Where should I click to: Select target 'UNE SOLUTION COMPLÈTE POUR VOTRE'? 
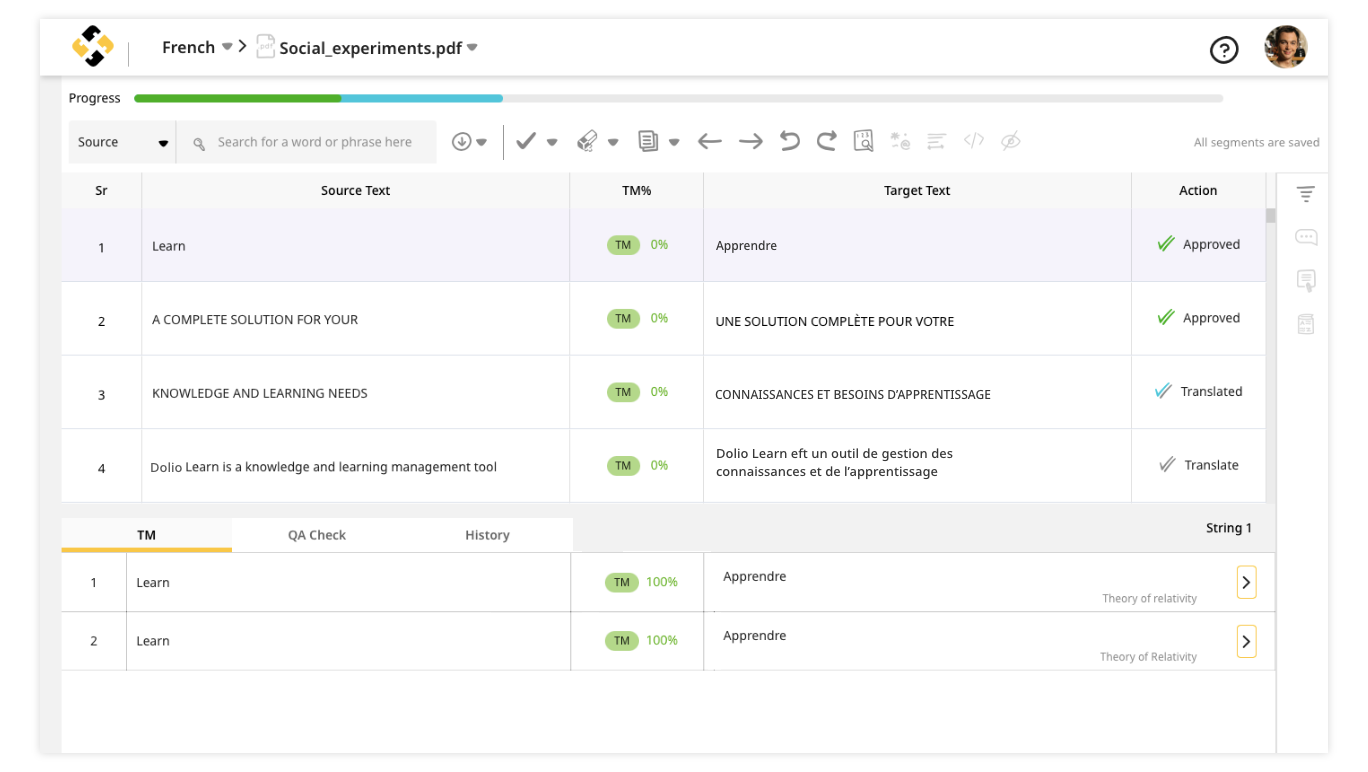(x=835, y=321)
